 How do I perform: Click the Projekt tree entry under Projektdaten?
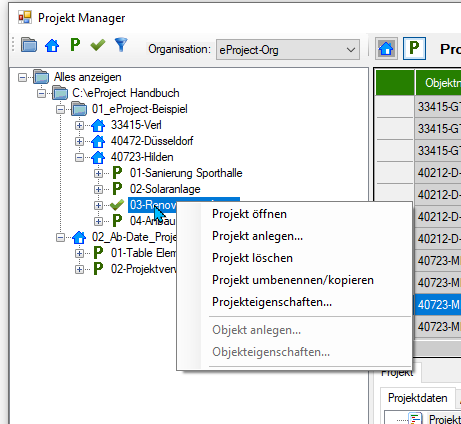point(444,419)
